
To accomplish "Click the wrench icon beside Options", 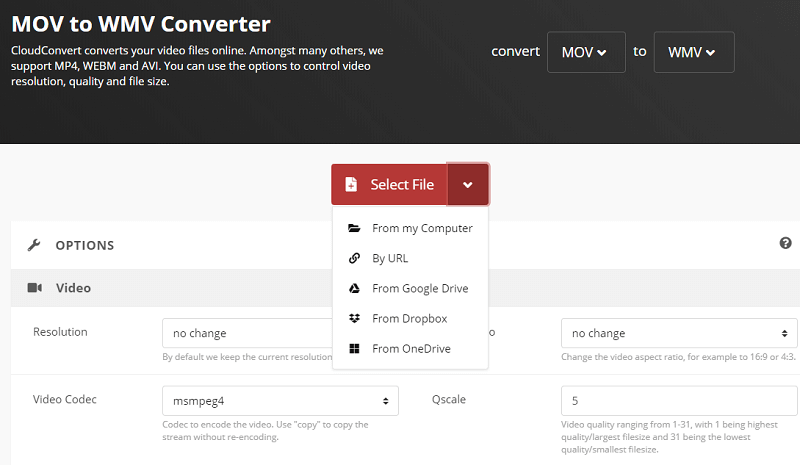I will tap(33, 245).
